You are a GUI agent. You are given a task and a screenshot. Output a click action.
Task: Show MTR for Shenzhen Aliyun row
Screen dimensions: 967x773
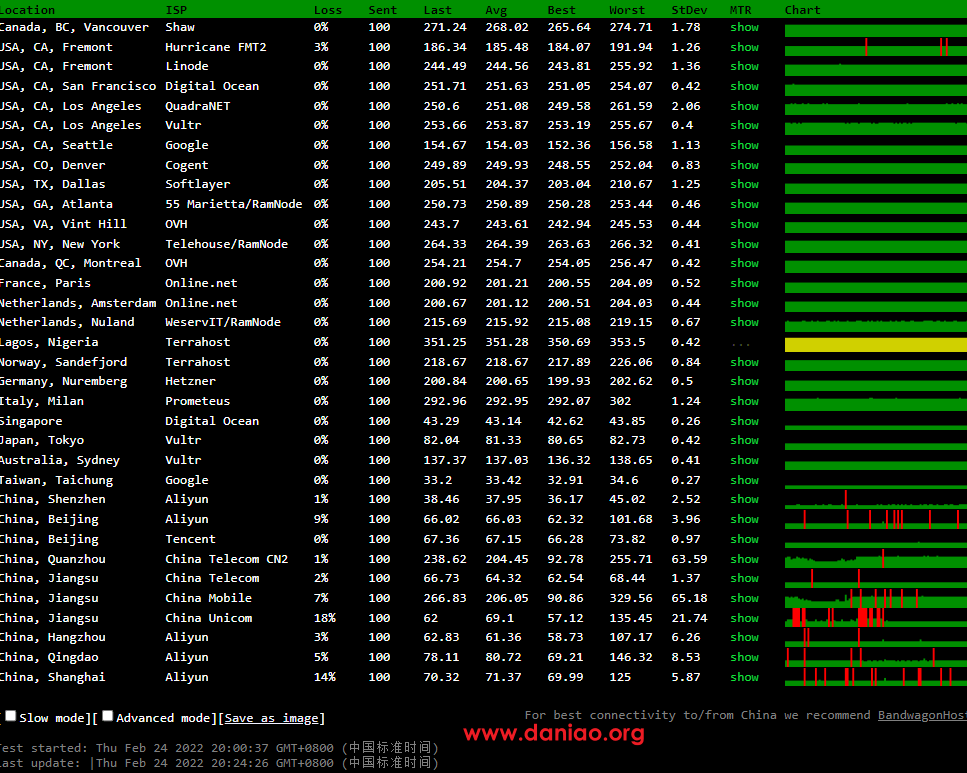click(744, 499)
